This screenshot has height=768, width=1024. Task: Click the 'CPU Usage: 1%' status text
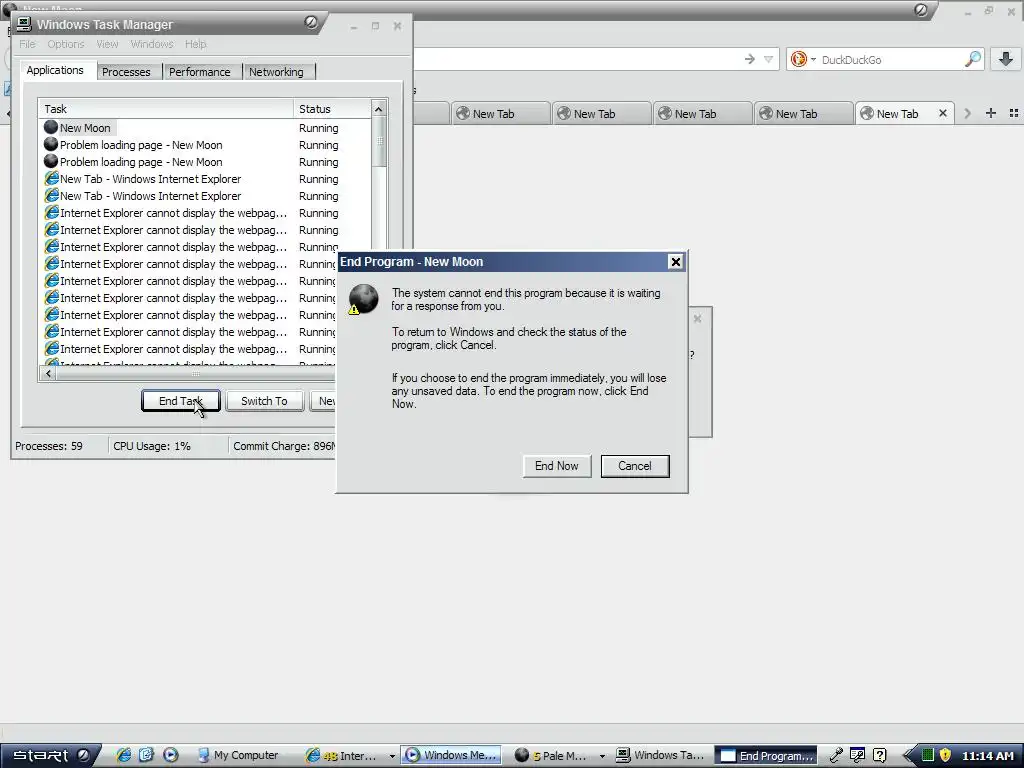[x=152, y=446]
